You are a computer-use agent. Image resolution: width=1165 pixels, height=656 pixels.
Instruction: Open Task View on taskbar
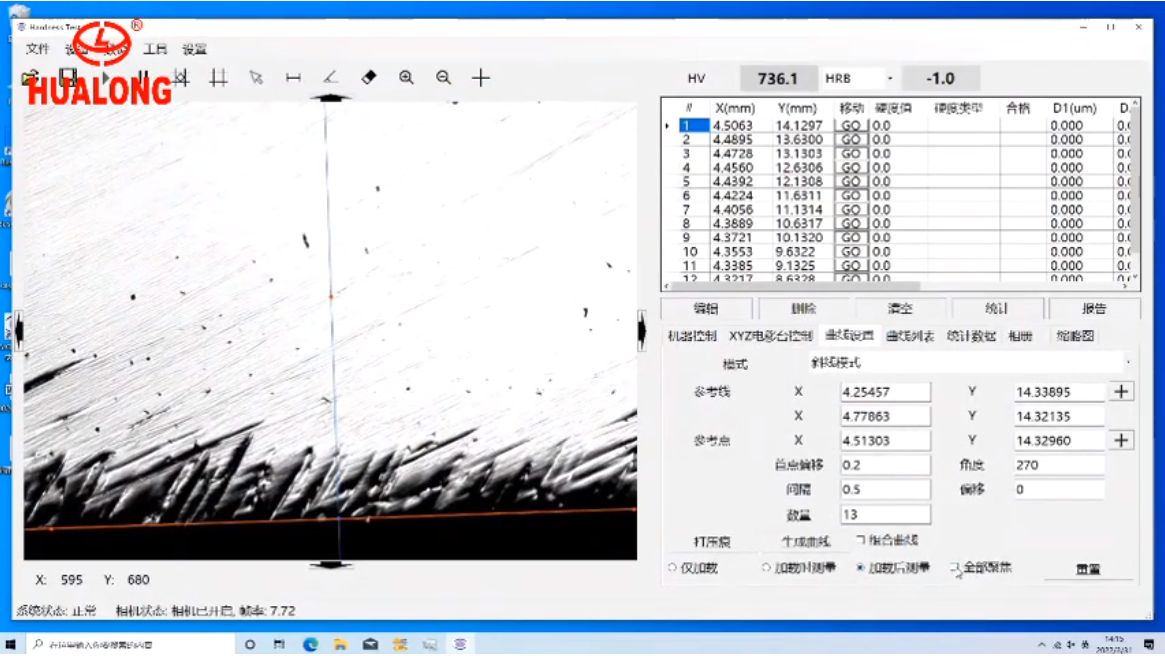[x=279, y=644]
